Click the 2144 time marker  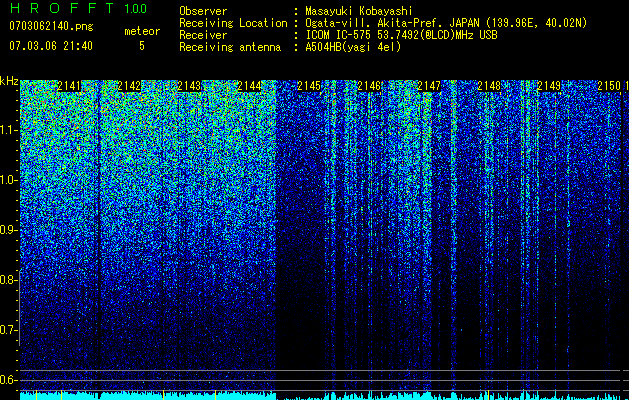coord(249,86)
